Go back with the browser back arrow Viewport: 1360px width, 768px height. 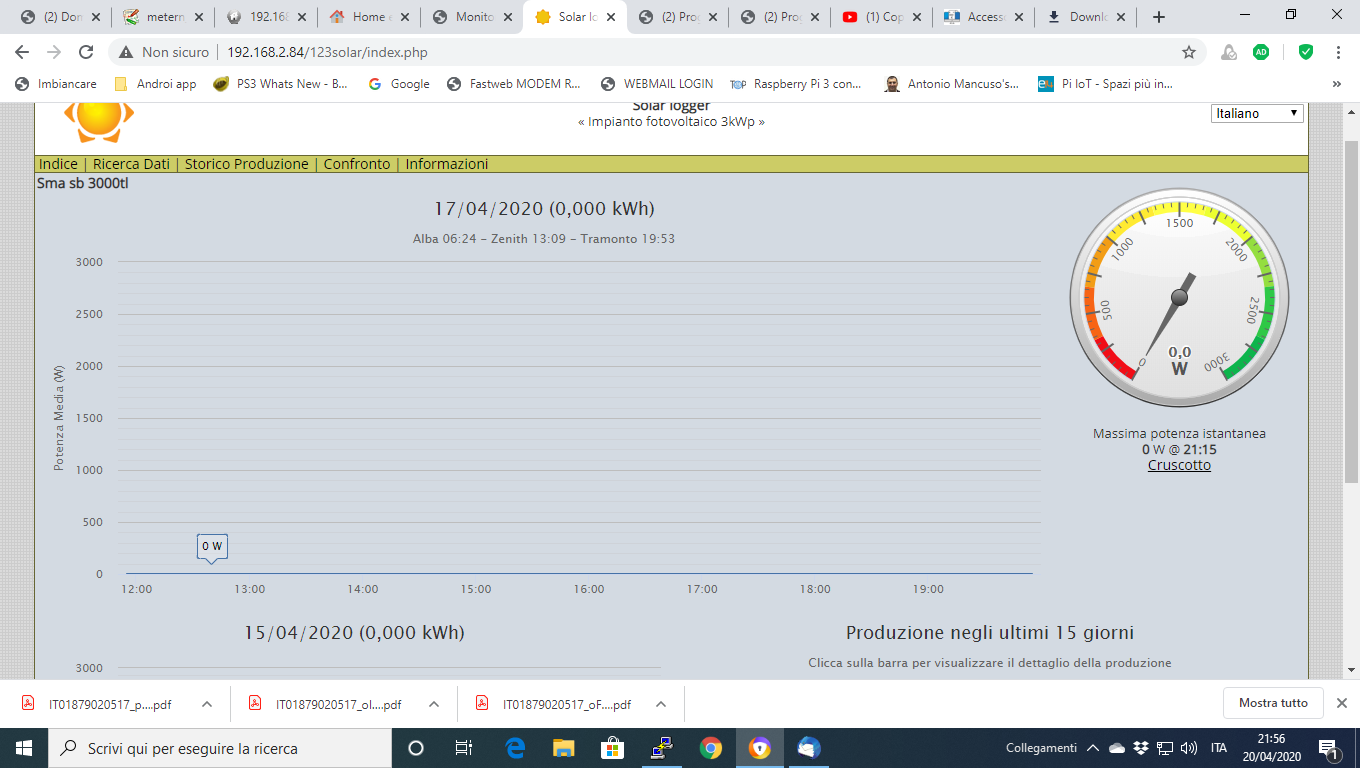pos(22,52)
